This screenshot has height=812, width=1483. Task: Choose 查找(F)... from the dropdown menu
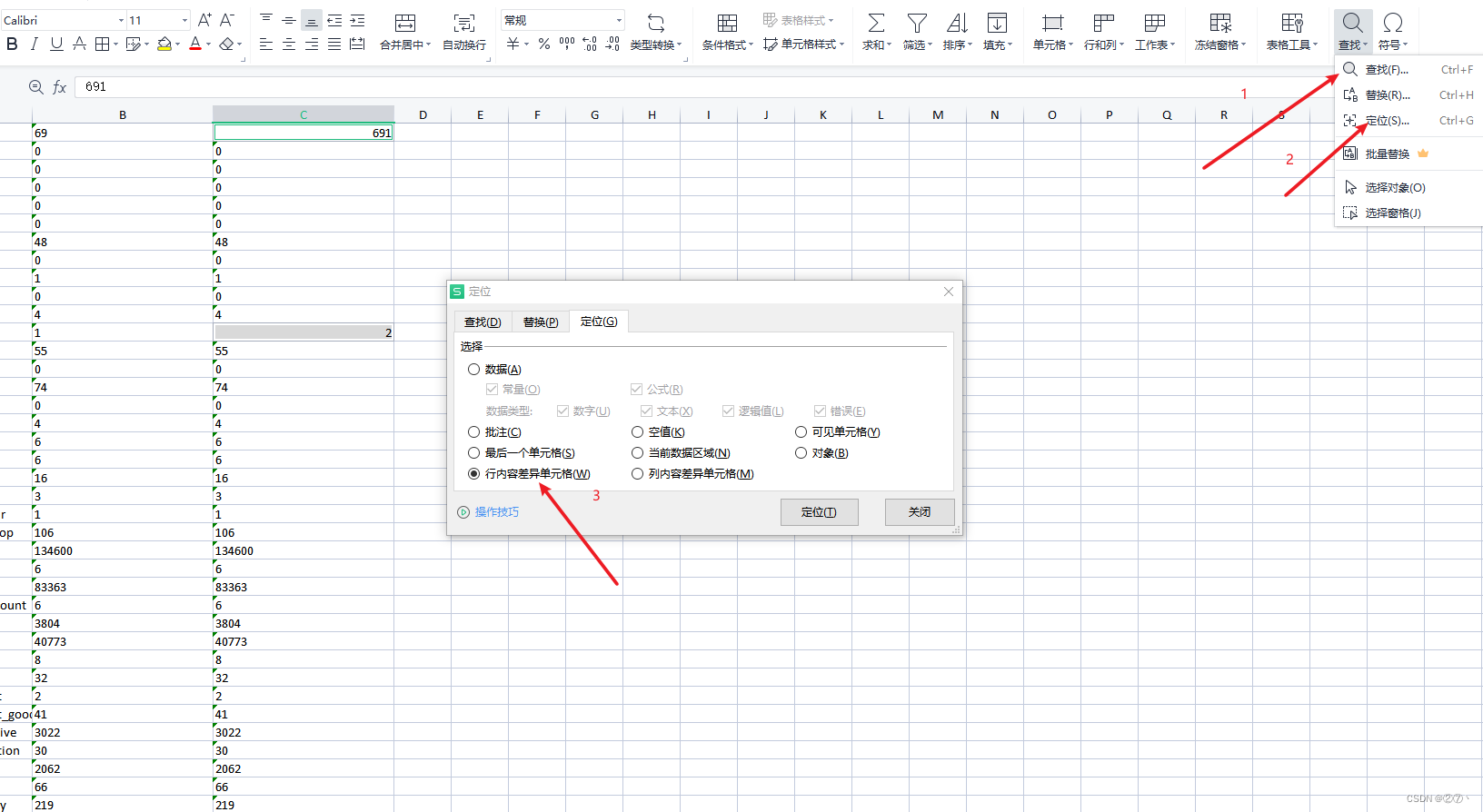click(x=1408, y=69)
